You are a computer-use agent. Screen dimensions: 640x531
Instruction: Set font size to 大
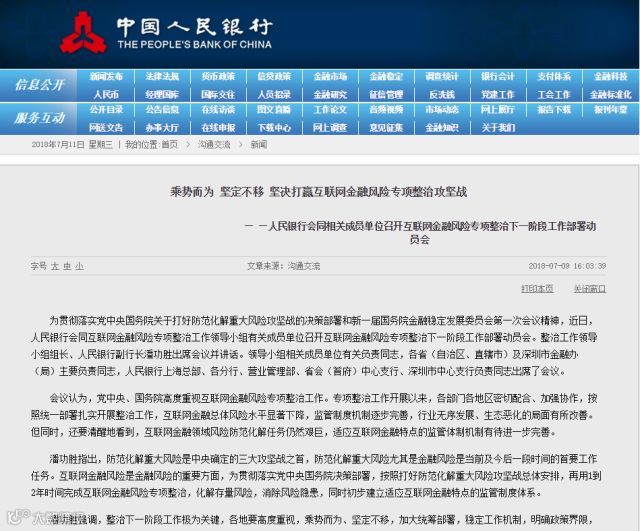pos(55,266)
